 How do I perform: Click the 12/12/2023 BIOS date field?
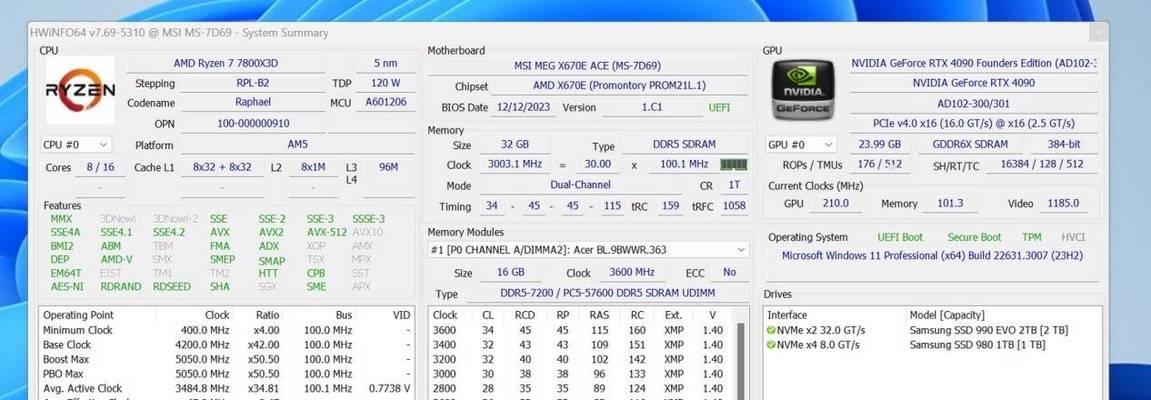[524, 107]
